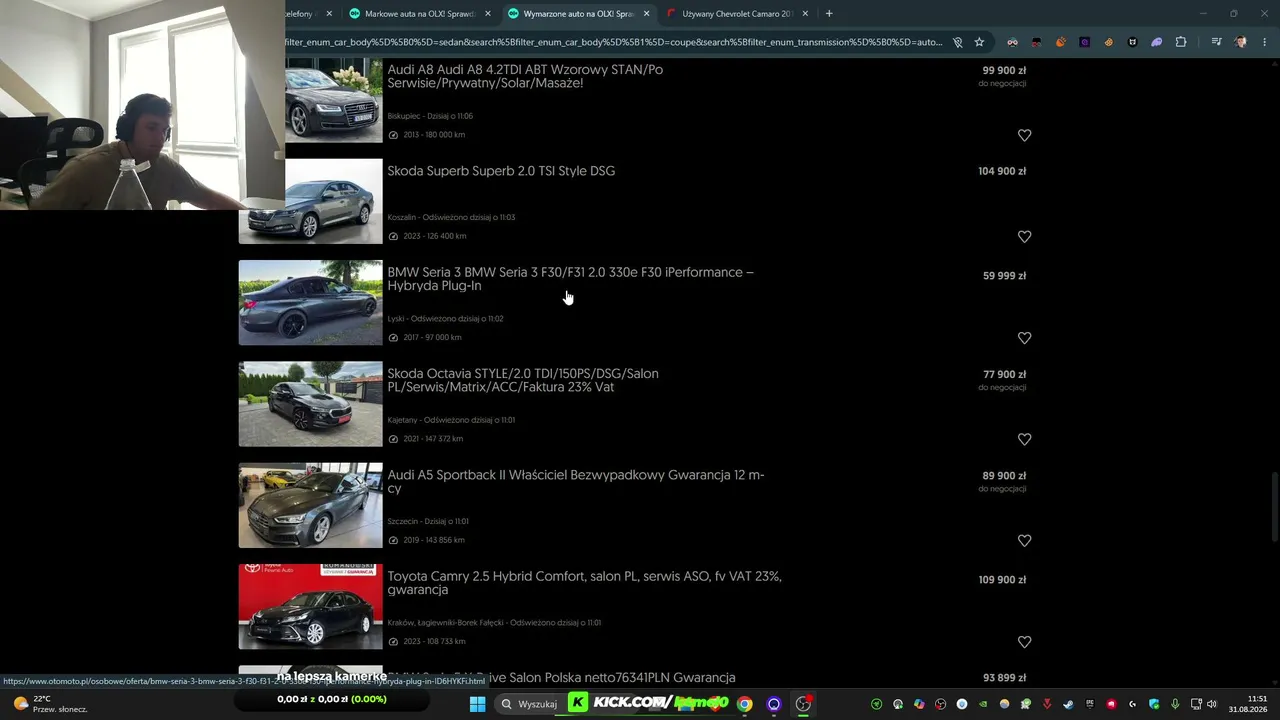Image resolution: width=1280 pixels, height=720 pixels.
Task: Open the volume icon in system tray
Action: (1212, 704)
